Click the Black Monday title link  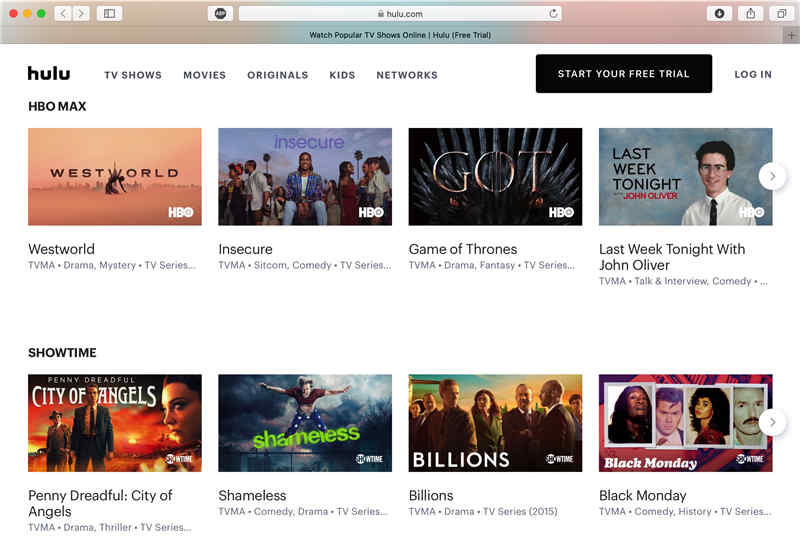[x=643, y=495]
